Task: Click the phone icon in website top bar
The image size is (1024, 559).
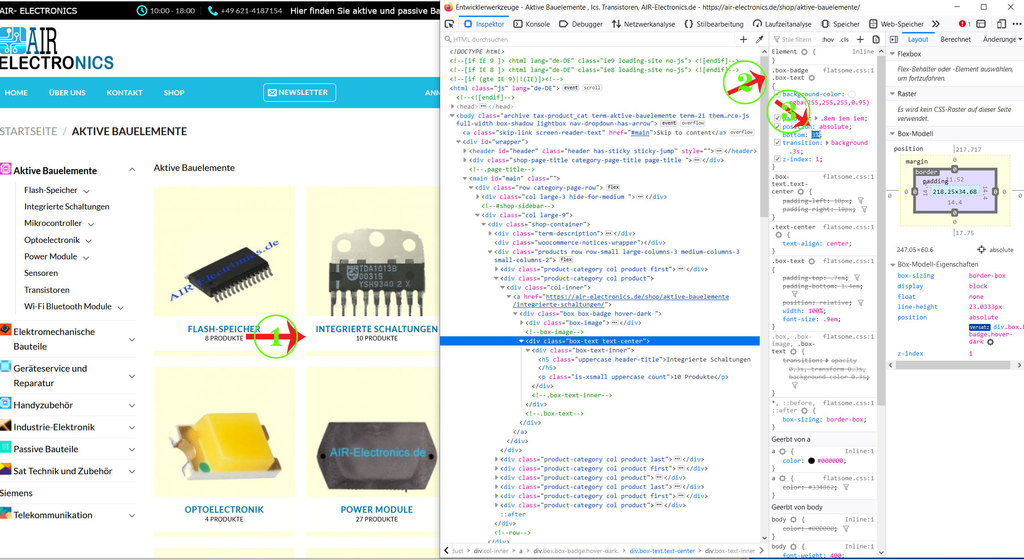Action: pyautogui.click(x=212, y=10)
